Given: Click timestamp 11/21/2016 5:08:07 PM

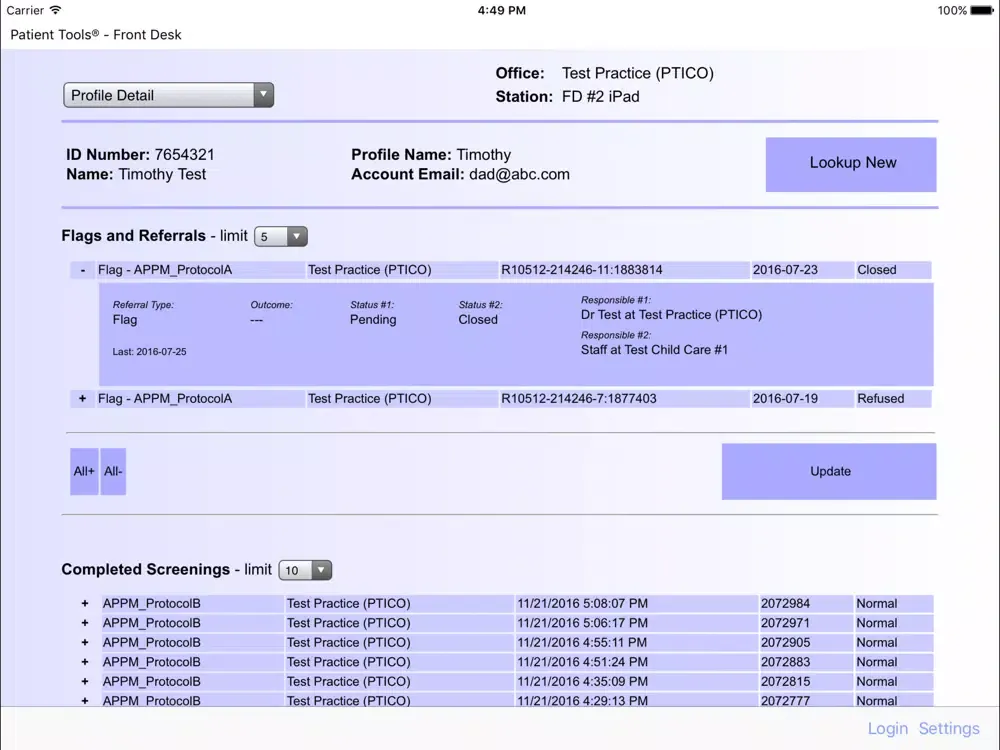Looking at the screenshot, I should point(582,603).
